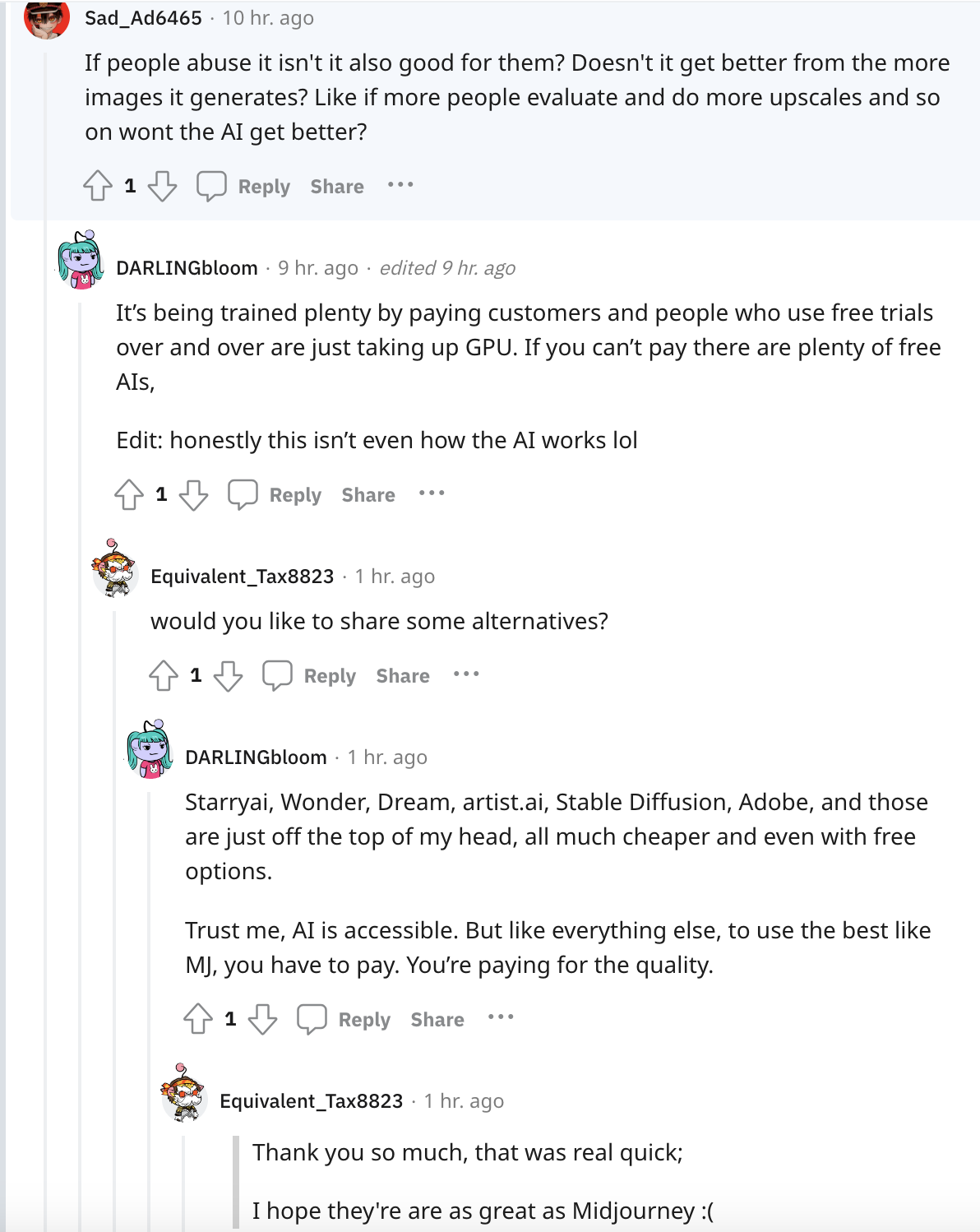Open DARLINGbloom's profile from first reply
Screen dimensions: 980x1232
tap(187, 268)
